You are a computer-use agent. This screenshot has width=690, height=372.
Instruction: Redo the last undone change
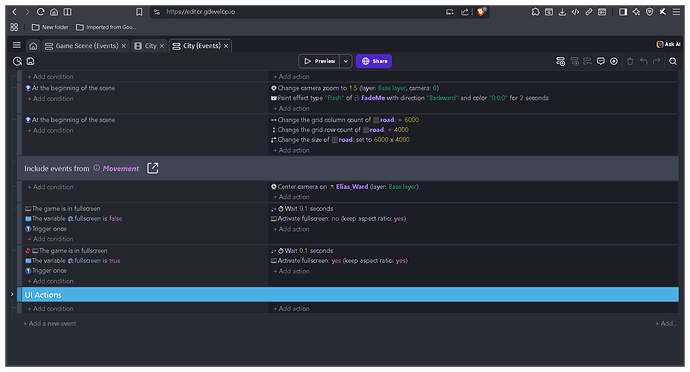[x=657, y=61]
